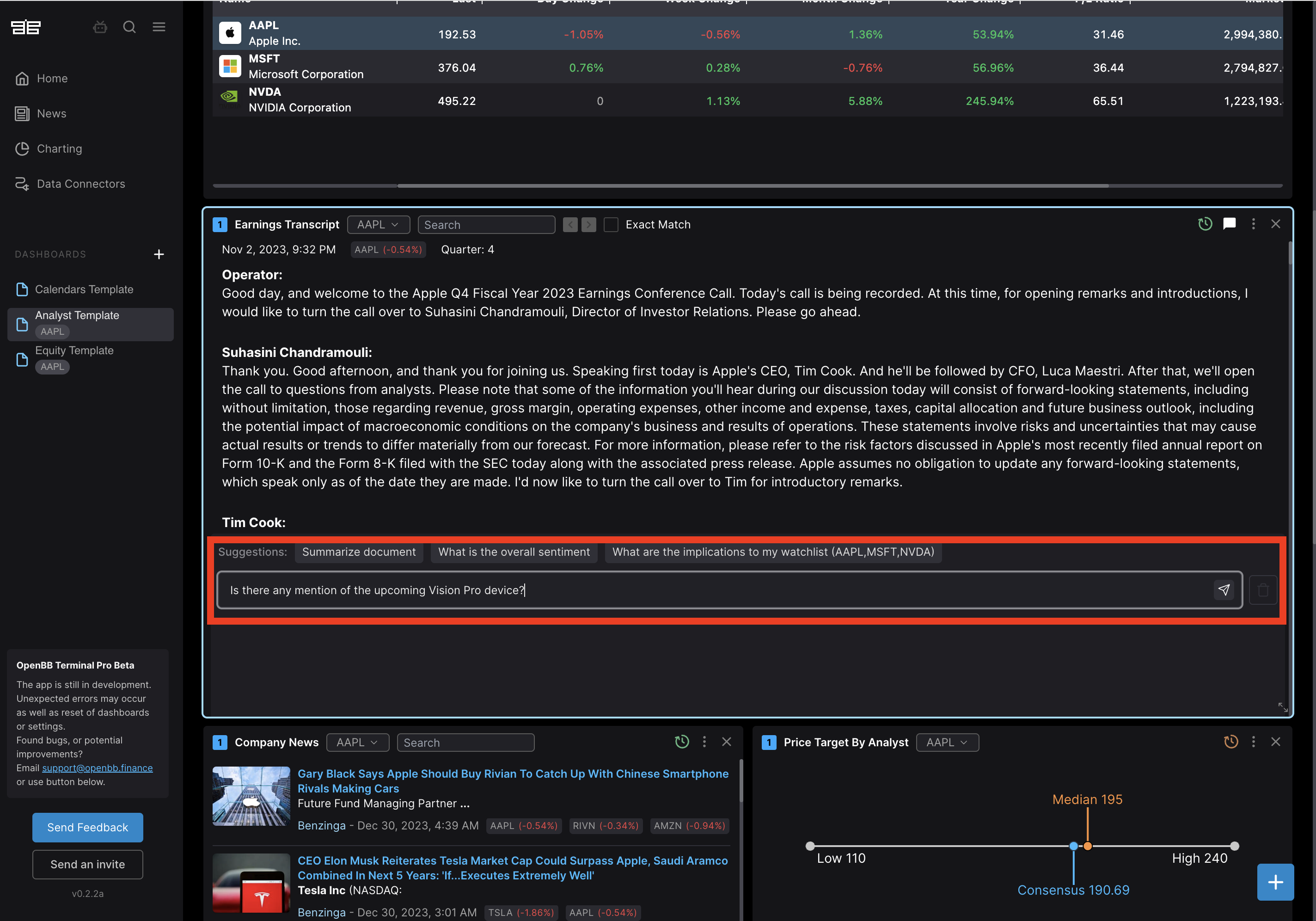Add new dashboard with plus icon
1316x921 pixels.
coord(159,254)
